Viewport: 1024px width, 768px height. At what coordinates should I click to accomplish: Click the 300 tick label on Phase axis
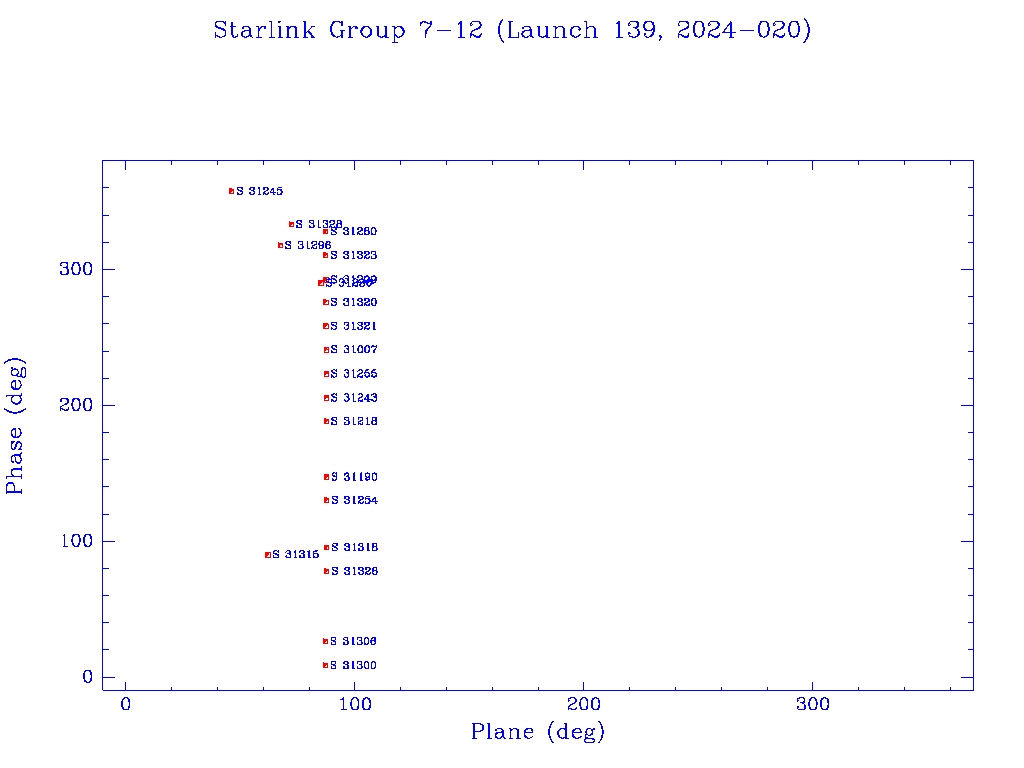pyautogui.click(x=76, y=269)
